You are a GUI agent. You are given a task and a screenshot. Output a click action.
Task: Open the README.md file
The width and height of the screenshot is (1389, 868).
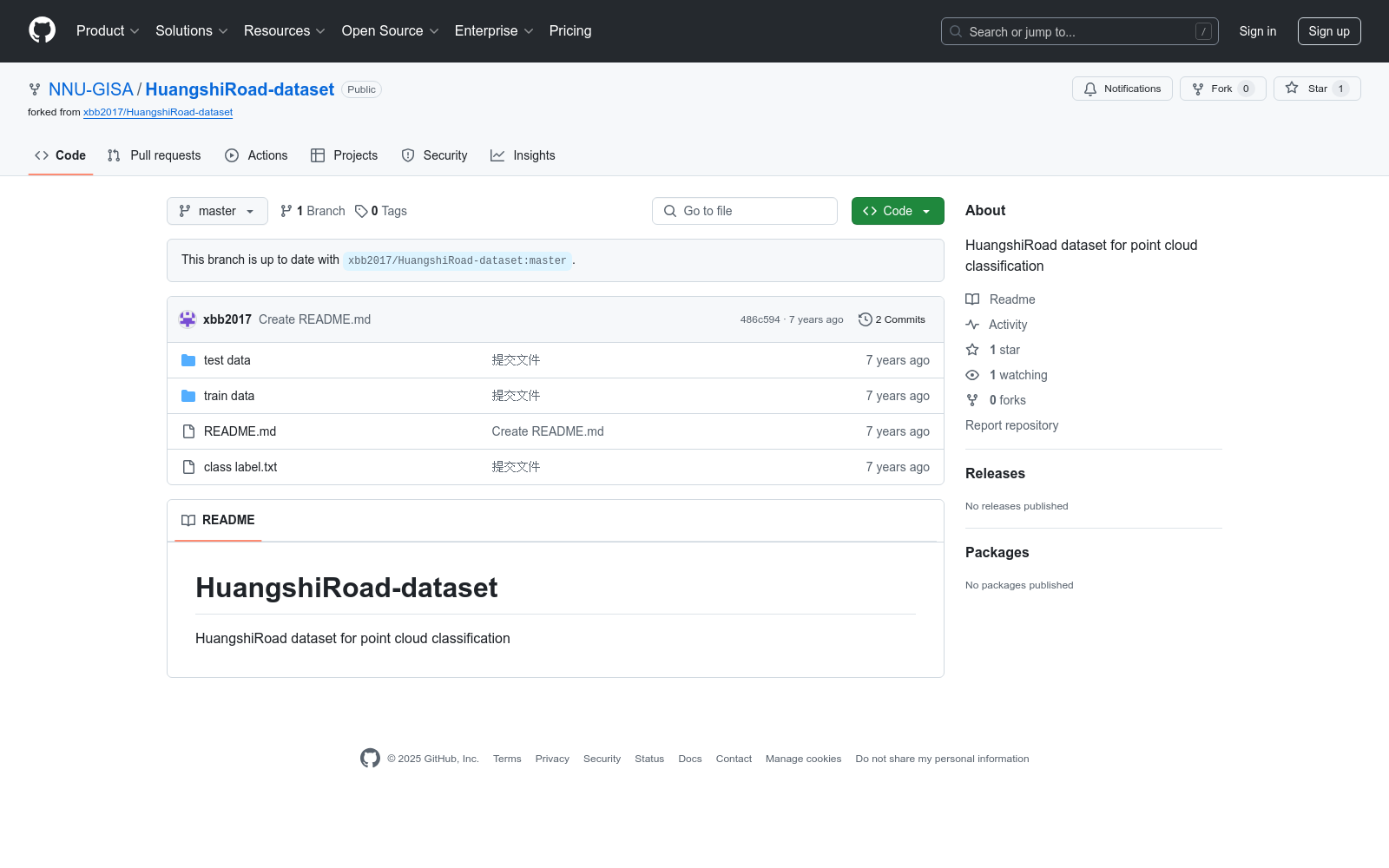point(240,431)
